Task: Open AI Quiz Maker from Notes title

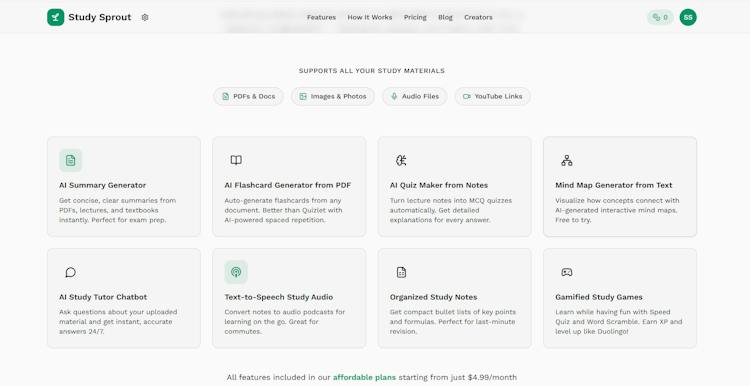Action: click(x=439, y=185)
